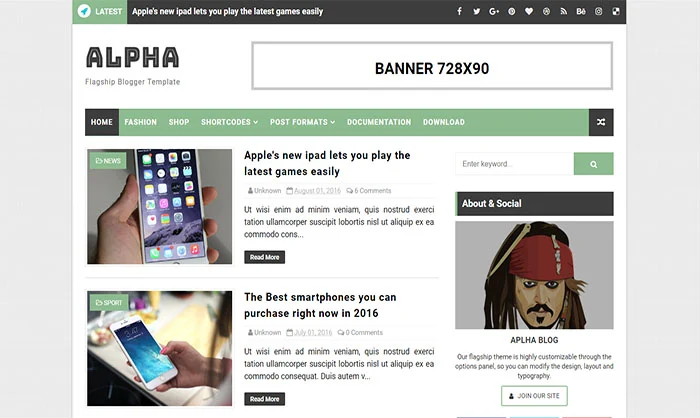700x418 pixels.
Task: Select the Fashion menu item
Action: [141, 122]
